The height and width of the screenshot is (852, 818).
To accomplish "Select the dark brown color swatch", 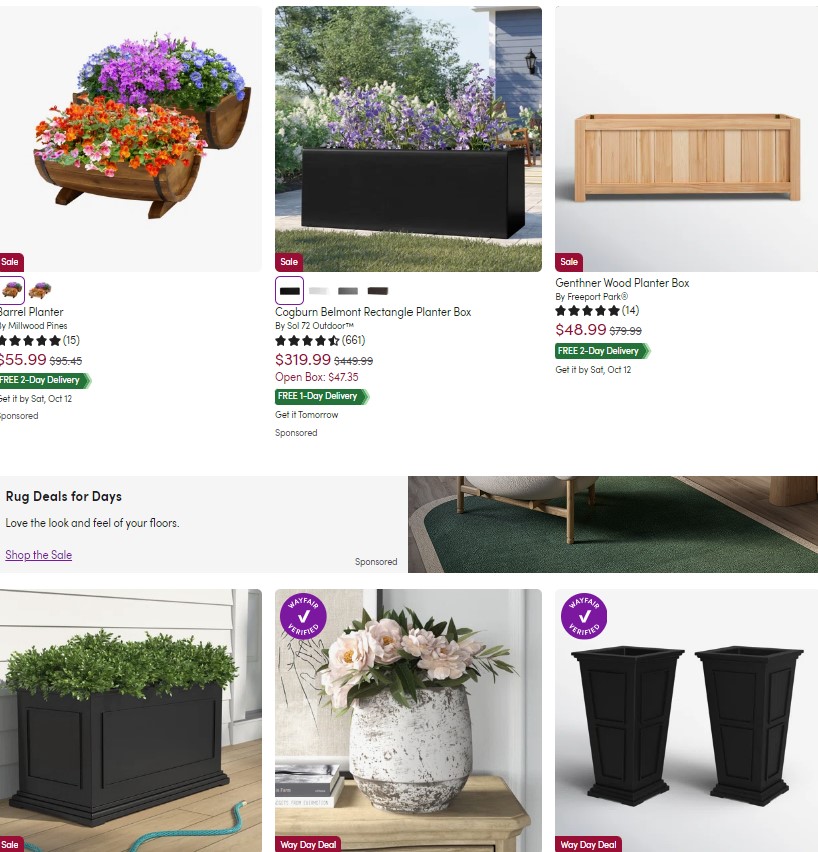I will (x=378, y=291).
